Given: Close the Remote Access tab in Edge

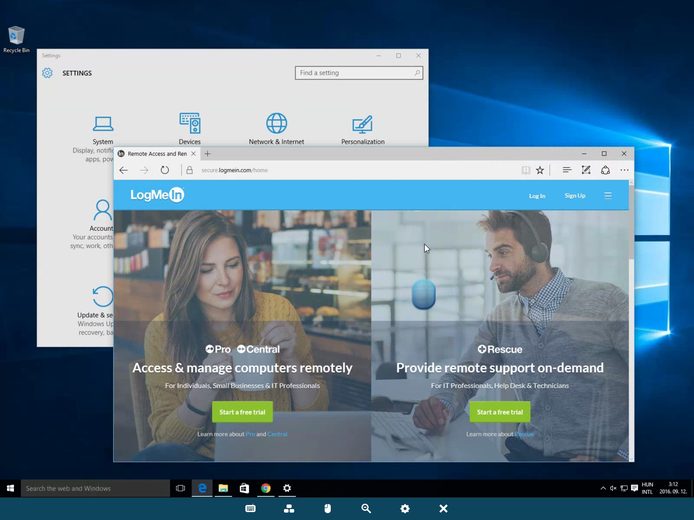Looking at the screenshot, I should (x=193, y=154).
